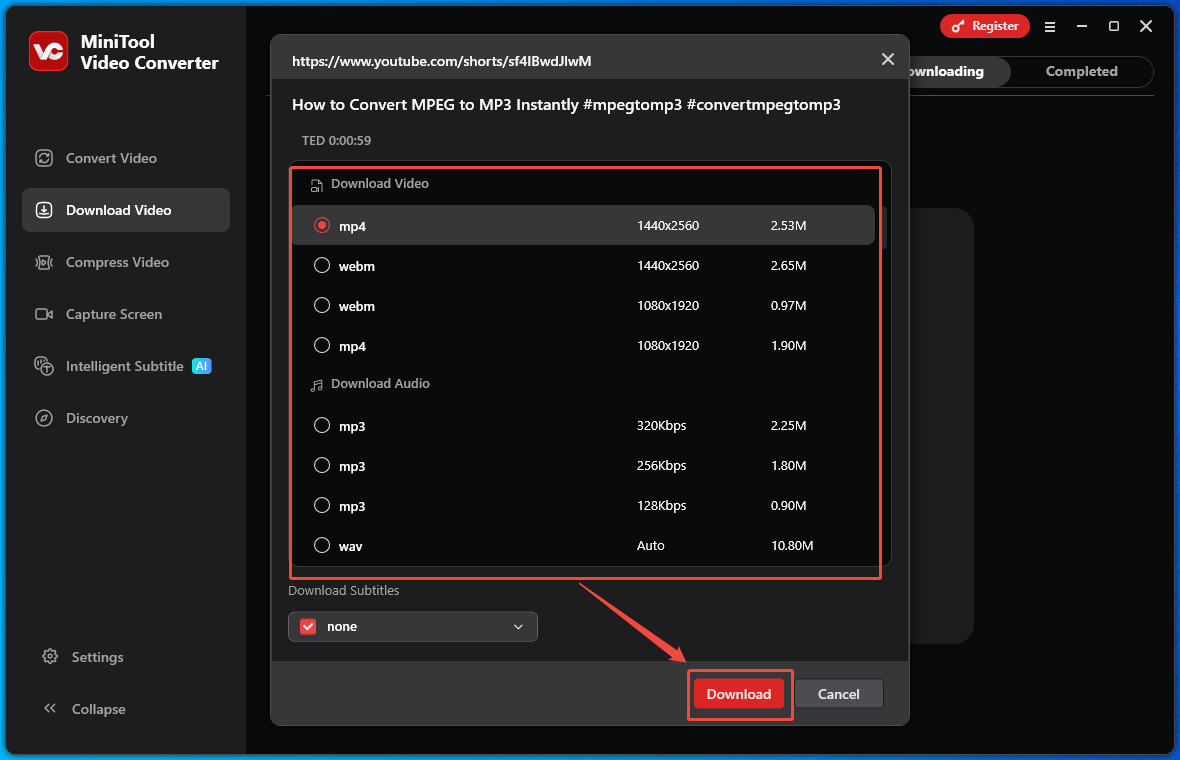Click the 10.80M wav file size
This screenshot has height=760, width=1180.
click(x=792, y=545)
